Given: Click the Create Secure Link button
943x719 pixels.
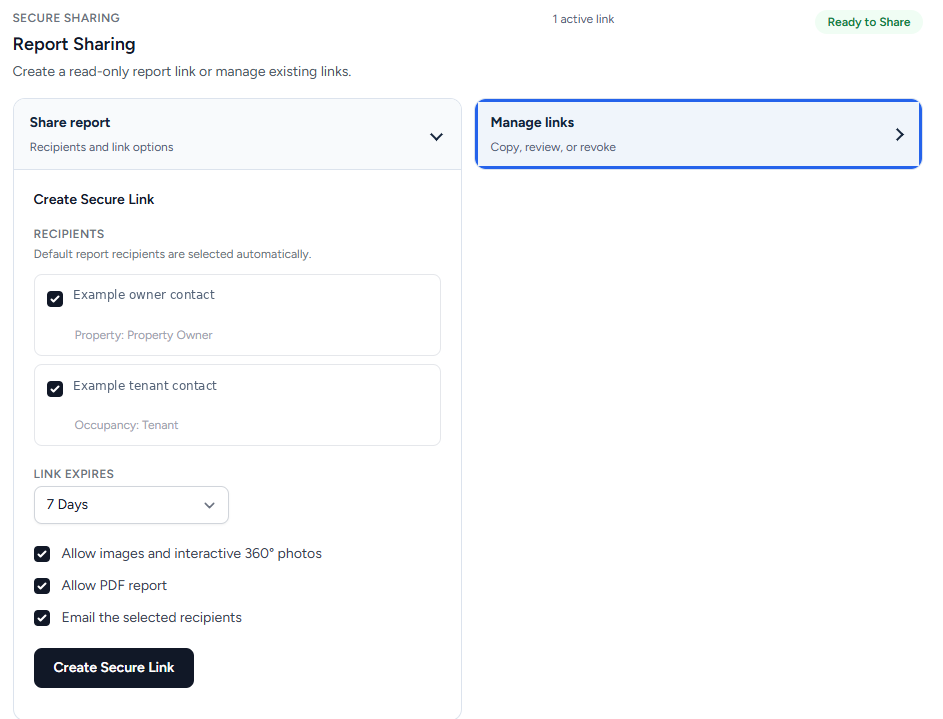Looking at the screenshot, I should coord(114,668).
